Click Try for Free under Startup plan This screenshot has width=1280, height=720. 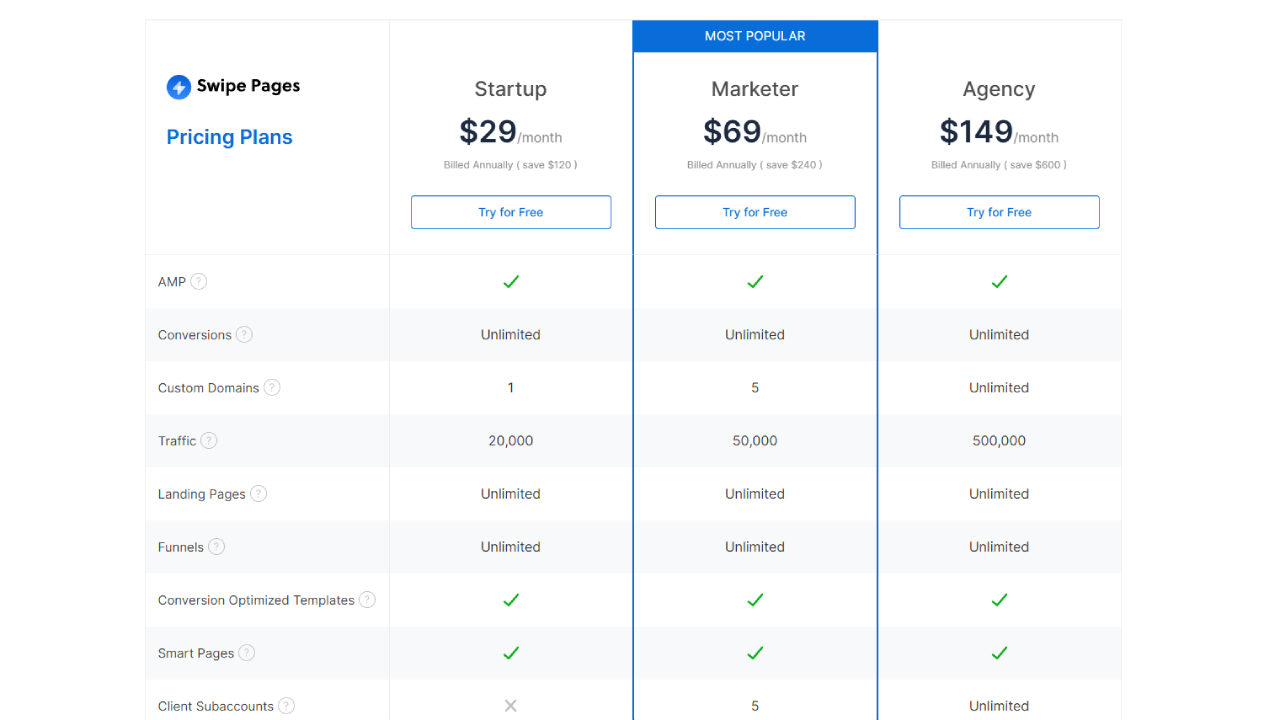point(511,212)
